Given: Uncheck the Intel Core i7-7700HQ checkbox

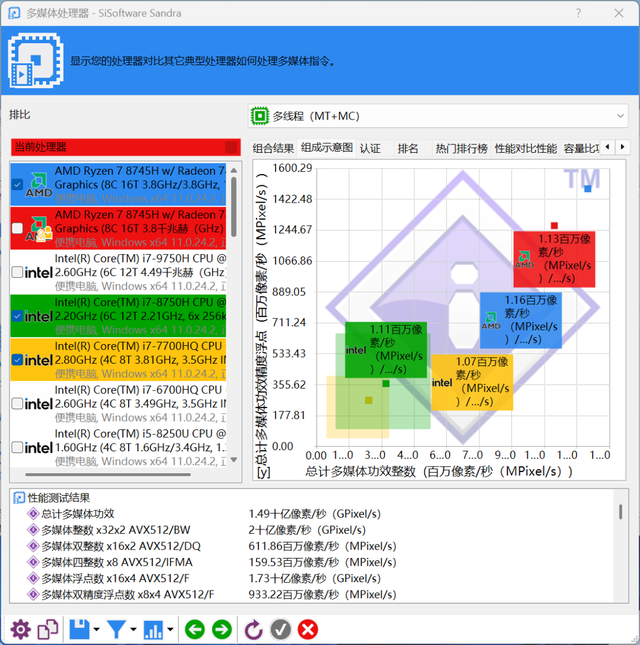Looking at the screenshot, I should (x=17, y=360).
